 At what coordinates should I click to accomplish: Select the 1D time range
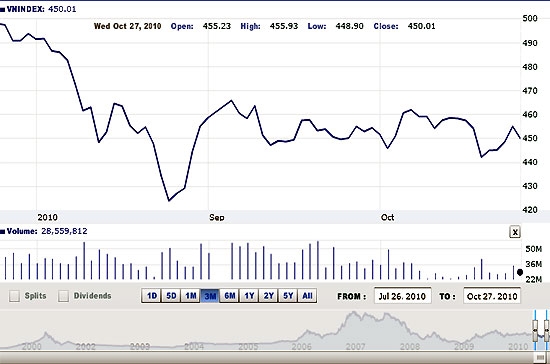152,296
